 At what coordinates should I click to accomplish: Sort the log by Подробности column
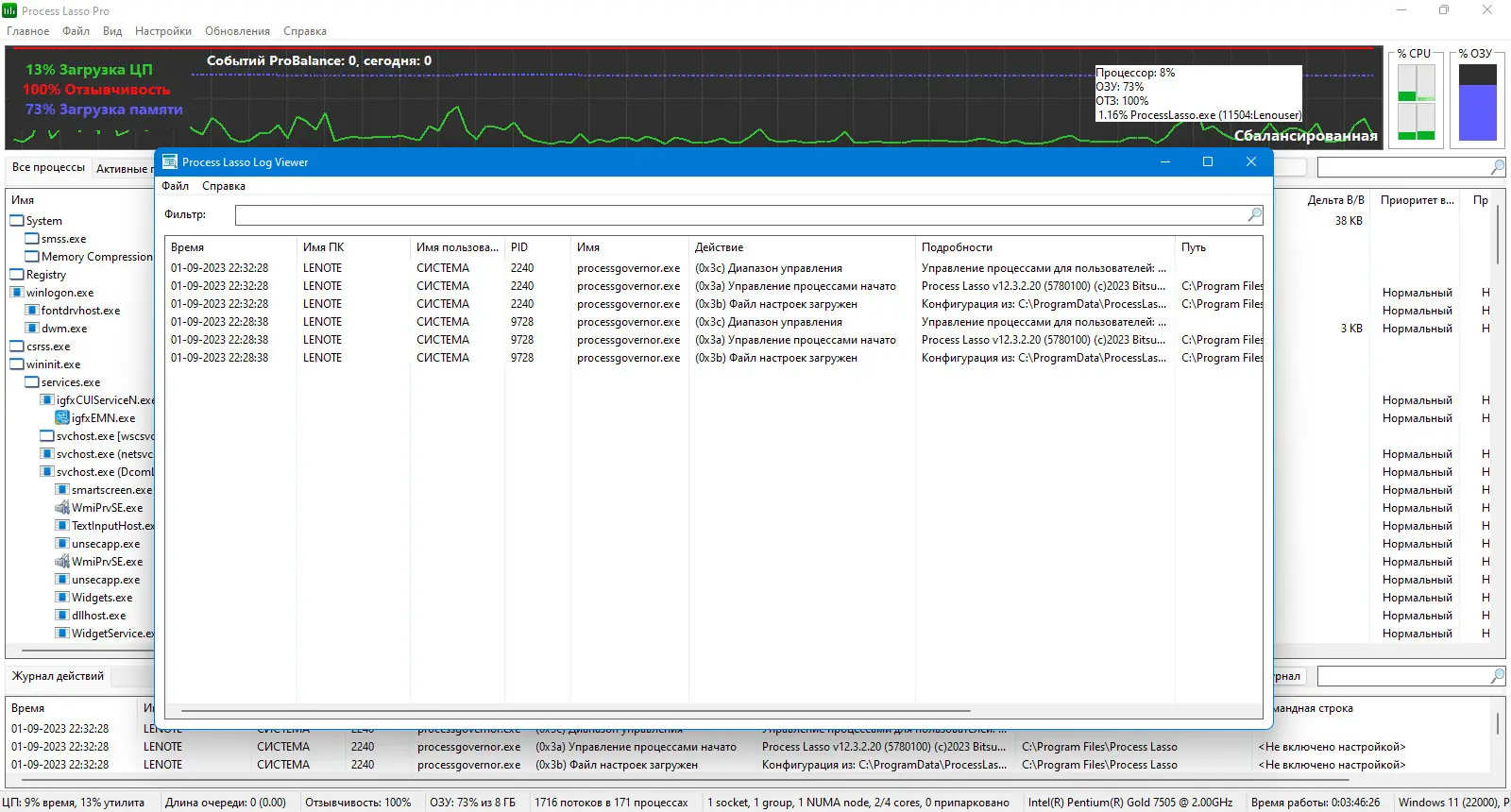[x=1044, y=247]
